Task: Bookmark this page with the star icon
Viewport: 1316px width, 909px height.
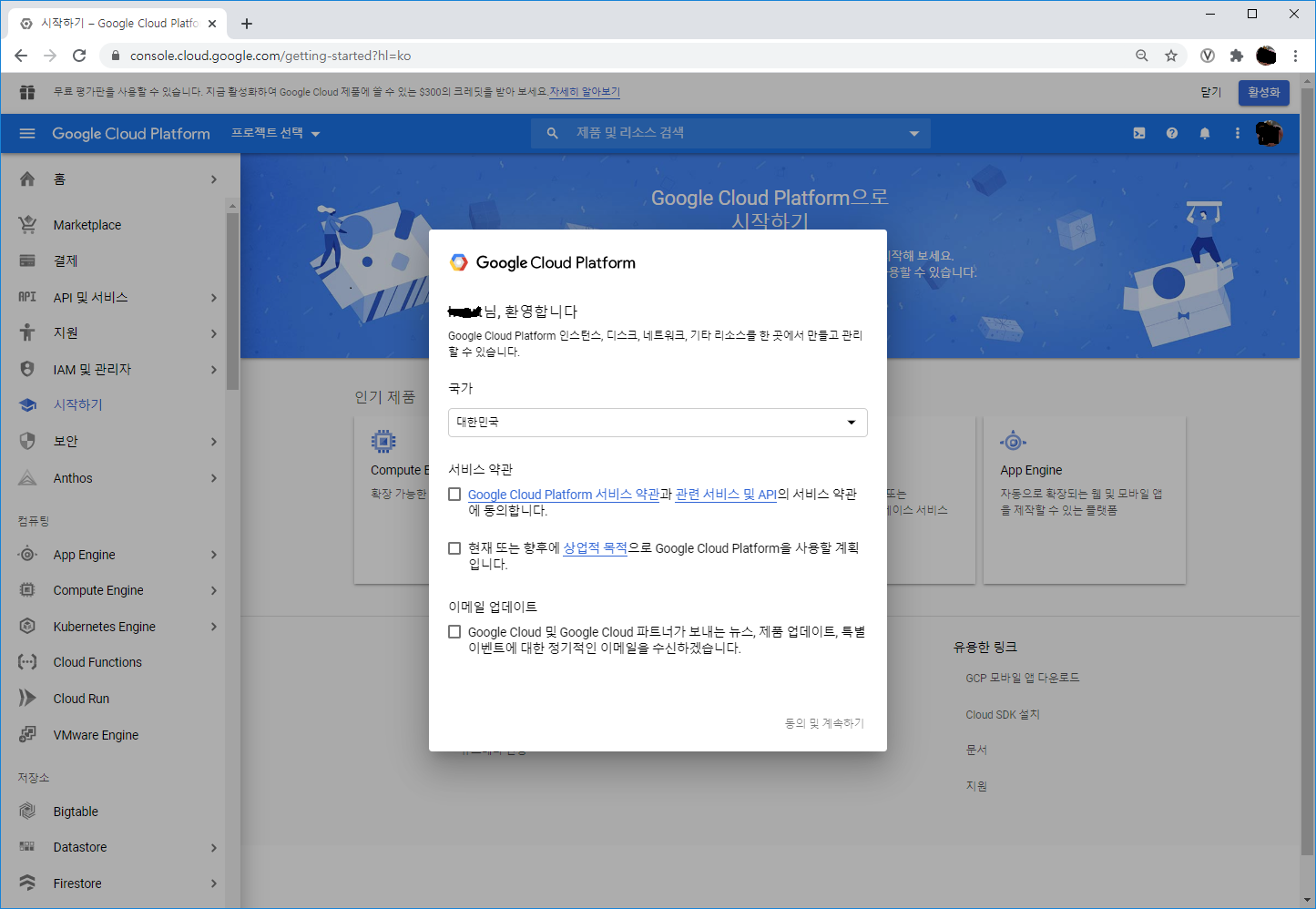Action: [1171, 56]
